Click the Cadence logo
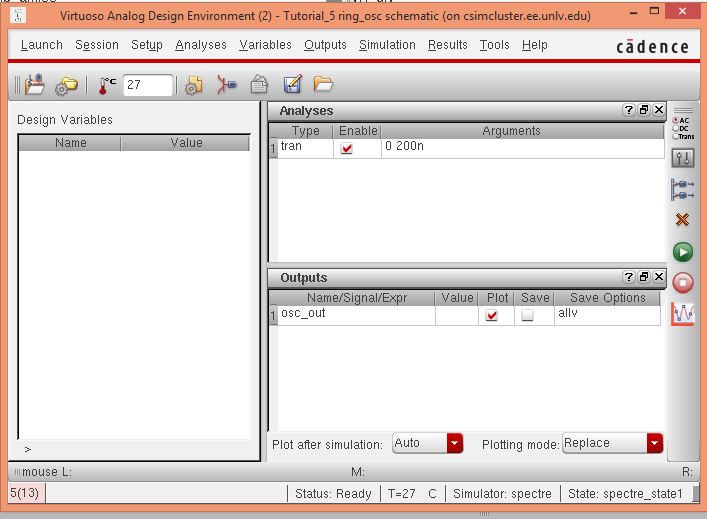 pyautogui.click(x=652, y=46)
